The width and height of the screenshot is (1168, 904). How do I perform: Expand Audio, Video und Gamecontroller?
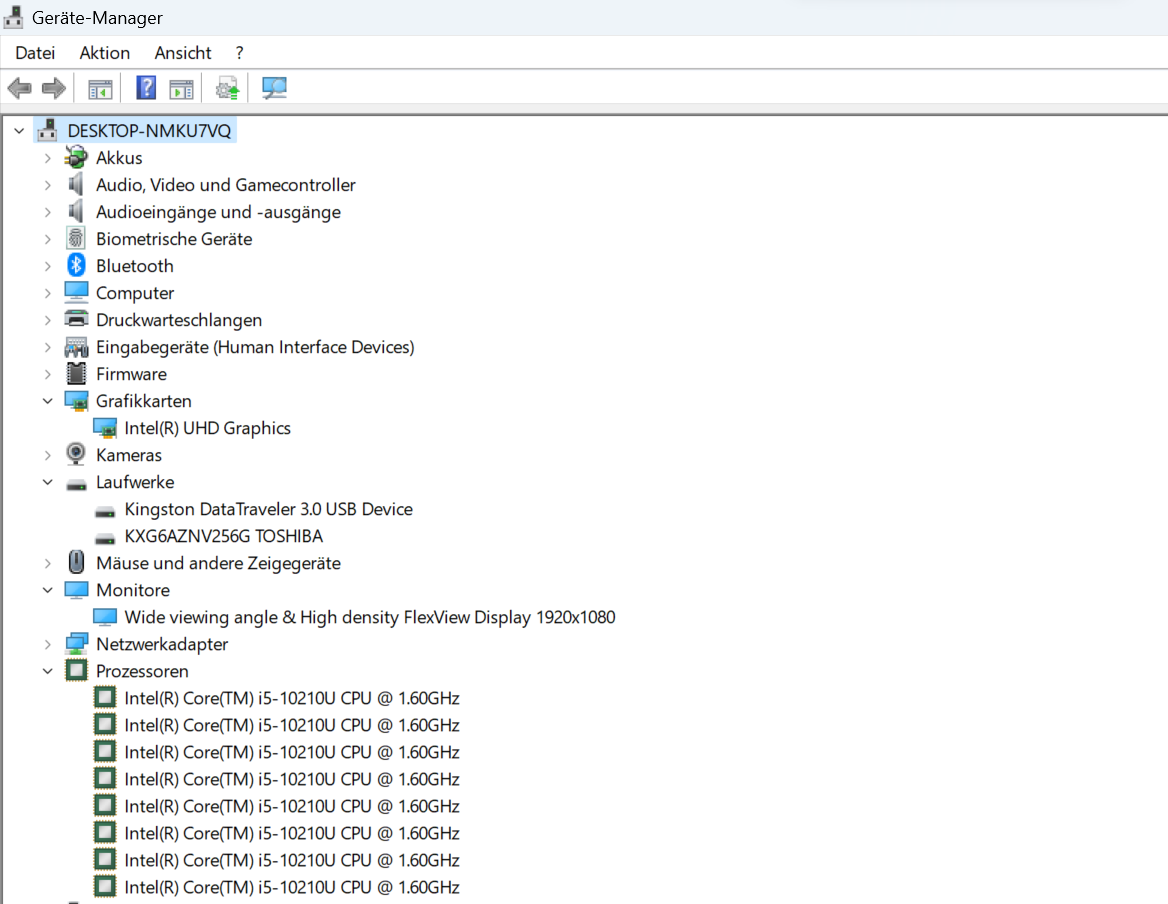click(48, 185)
